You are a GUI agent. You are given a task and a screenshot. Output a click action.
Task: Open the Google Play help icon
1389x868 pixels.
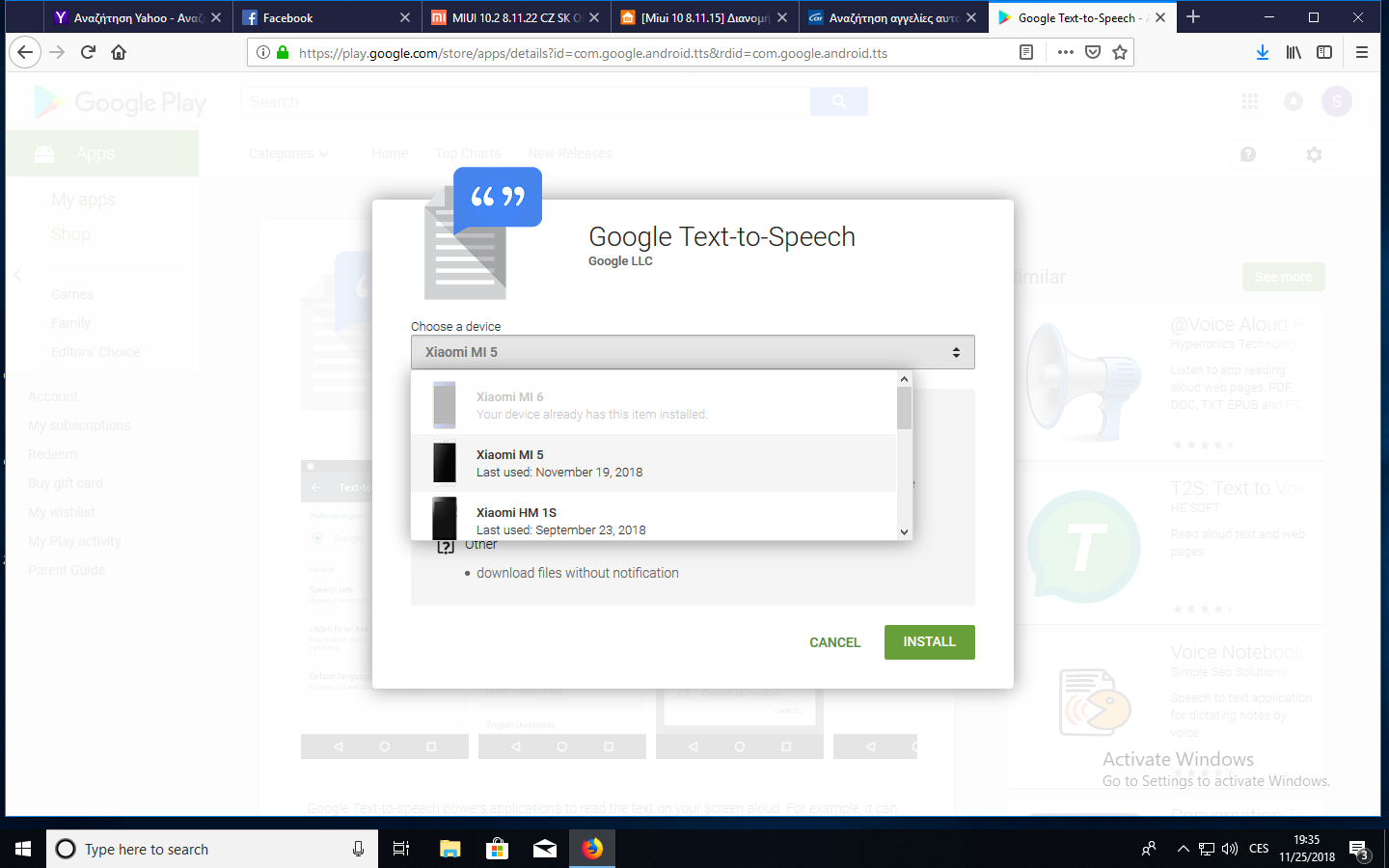pos(1248,154)
